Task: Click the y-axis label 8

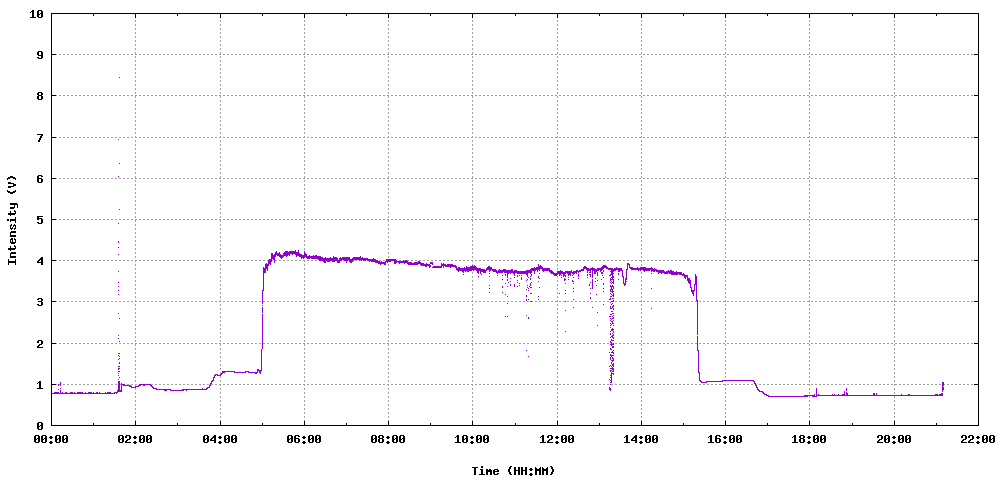Action: click(40, 96)
